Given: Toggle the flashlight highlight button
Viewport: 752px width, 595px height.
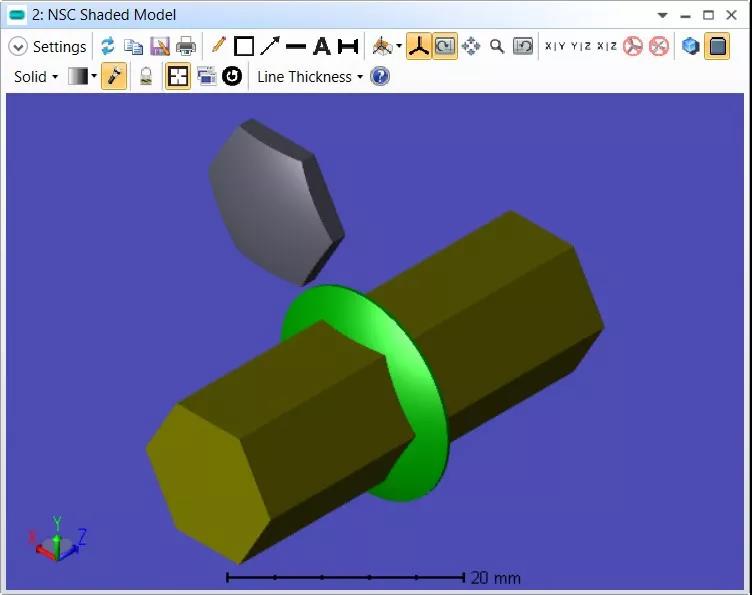Looking at the screenshot, I should pyautogui.click(x=114, y=76).
